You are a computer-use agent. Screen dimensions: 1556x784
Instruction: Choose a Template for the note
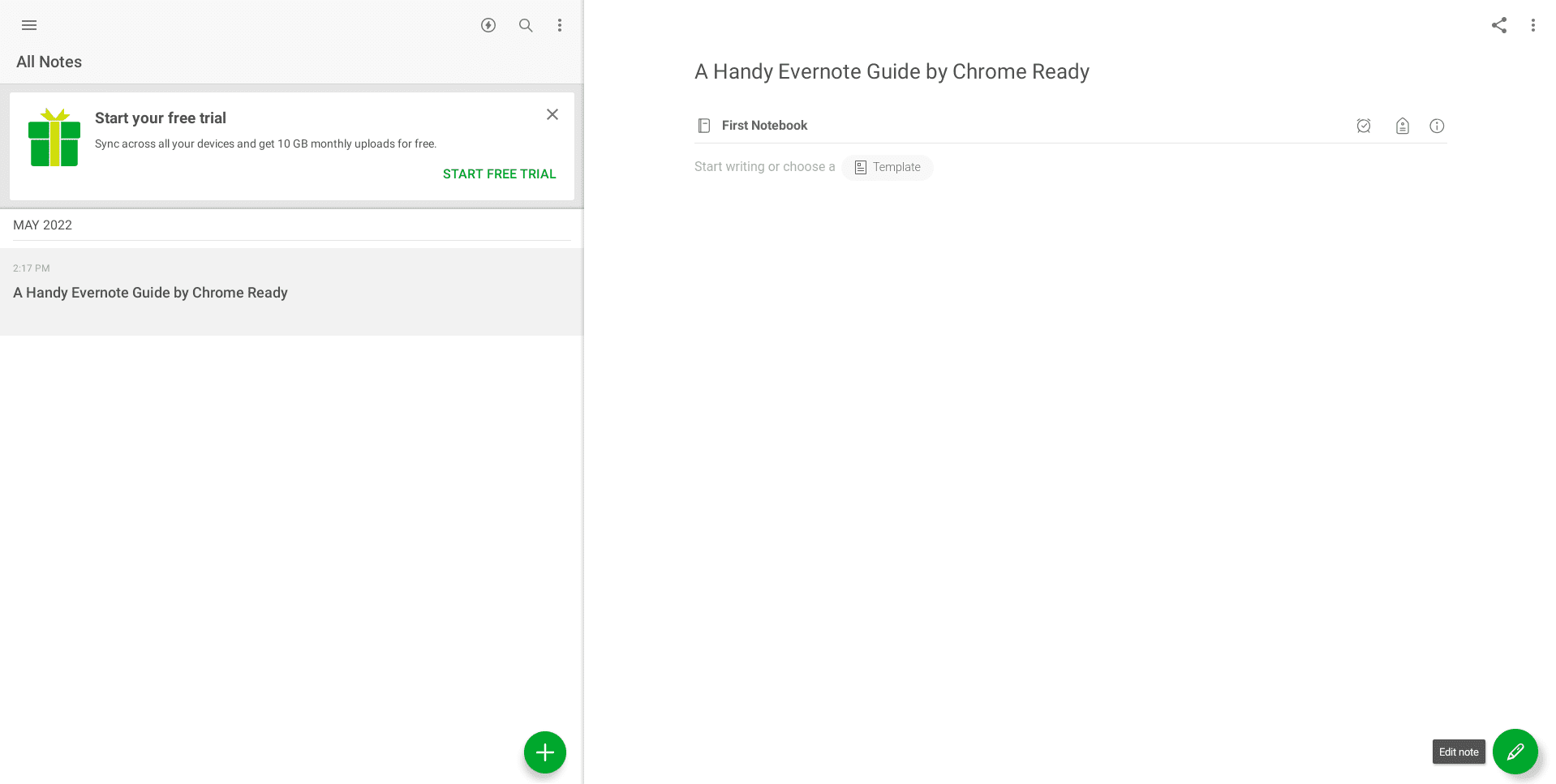click(x=888, y=167)
